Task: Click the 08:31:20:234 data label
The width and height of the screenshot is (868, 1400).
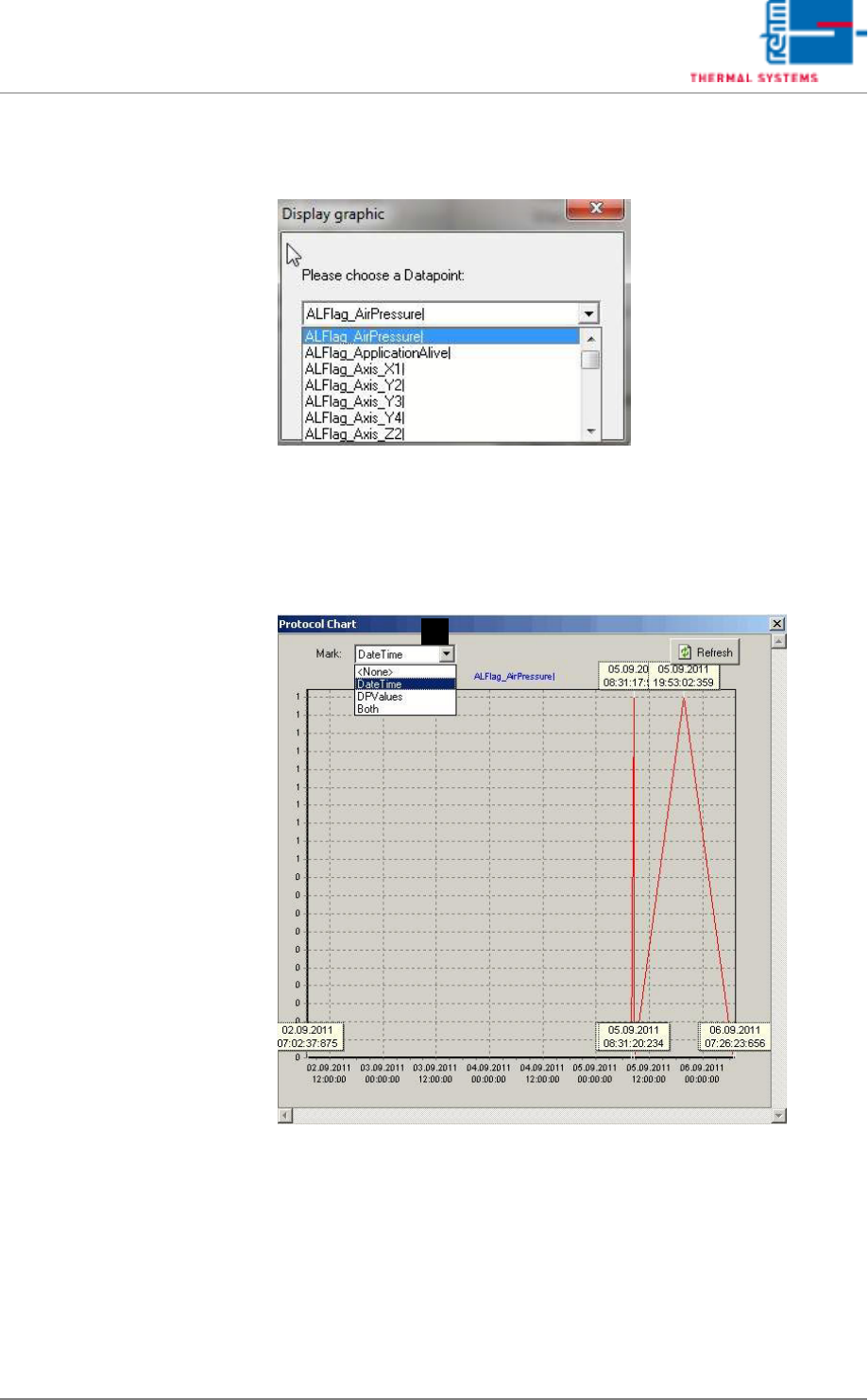Action: click(633, 1037)
